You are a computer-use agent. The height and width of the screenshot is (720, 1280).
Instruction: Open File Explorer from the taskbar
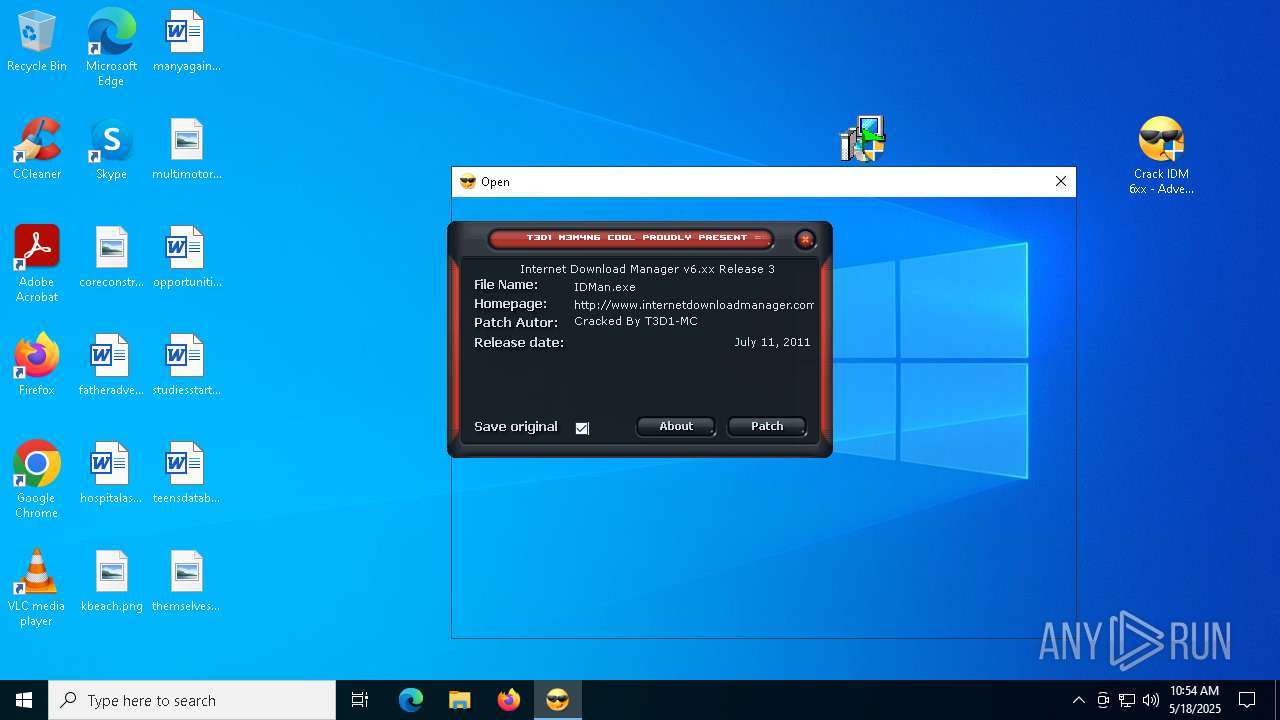(x=459, y=700)
